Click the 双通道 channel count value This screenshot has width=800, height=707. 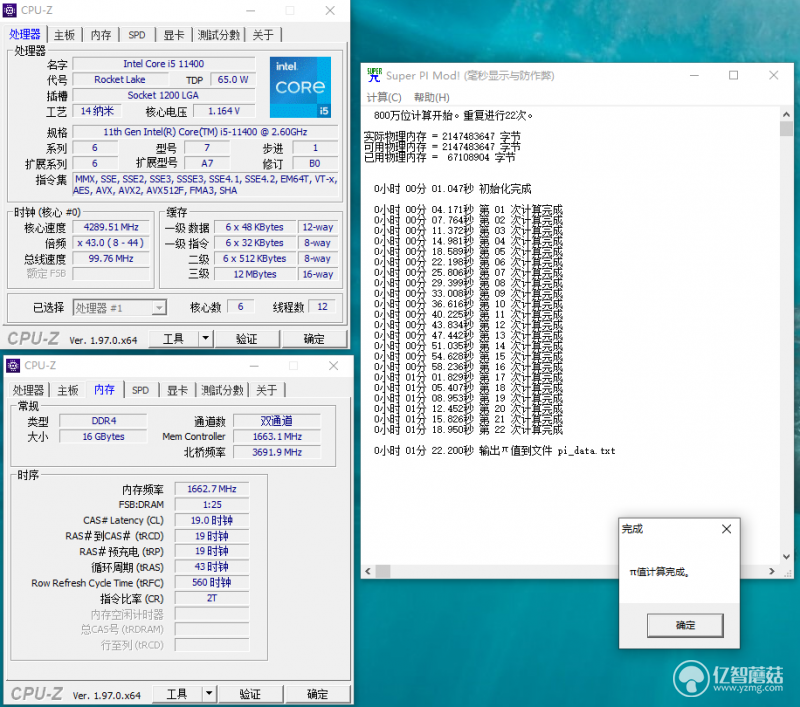277,421
